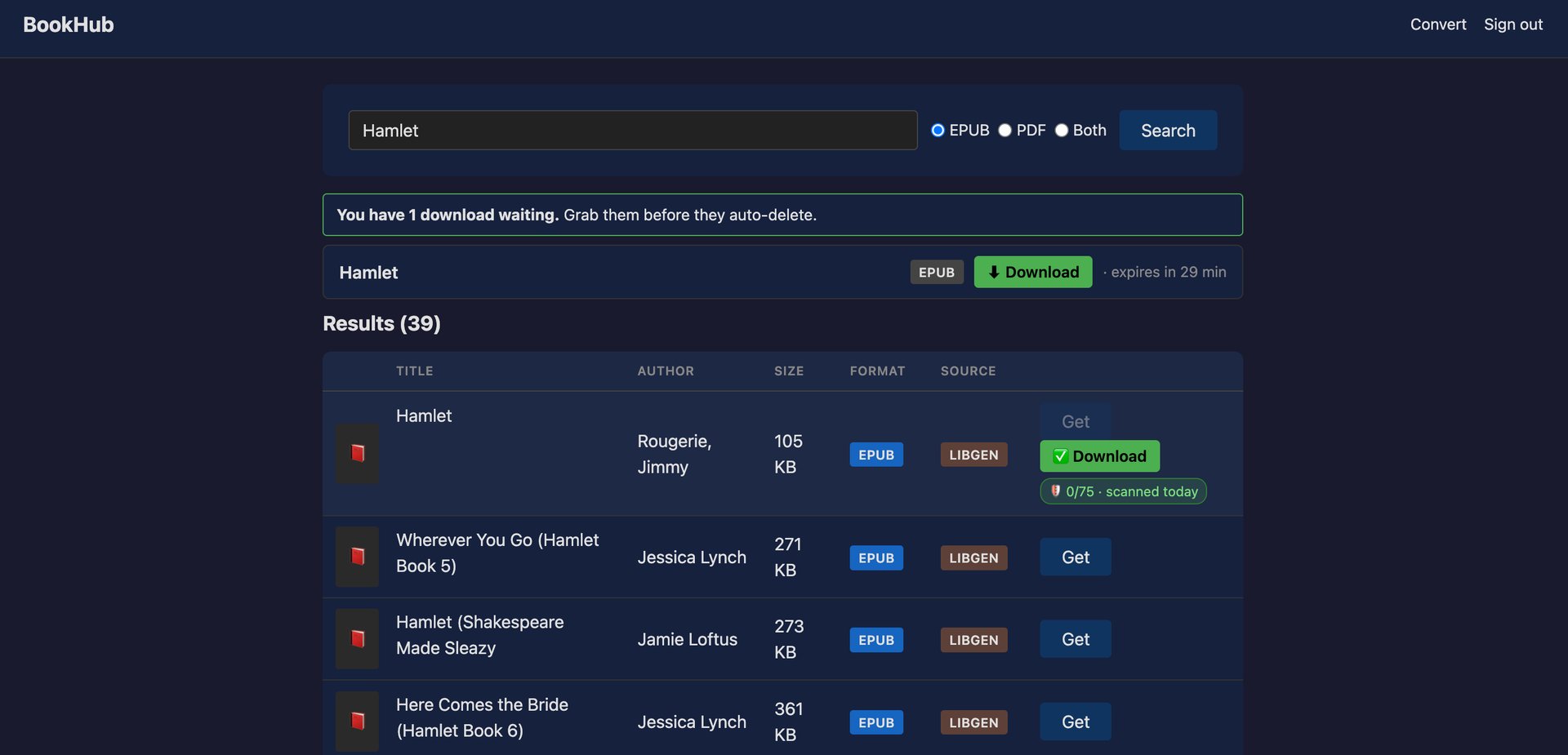The image size is (1568, 755).
Task: Get Here Comes the Bride (Hamlet Book 6)
Action: click(1076, 722)
